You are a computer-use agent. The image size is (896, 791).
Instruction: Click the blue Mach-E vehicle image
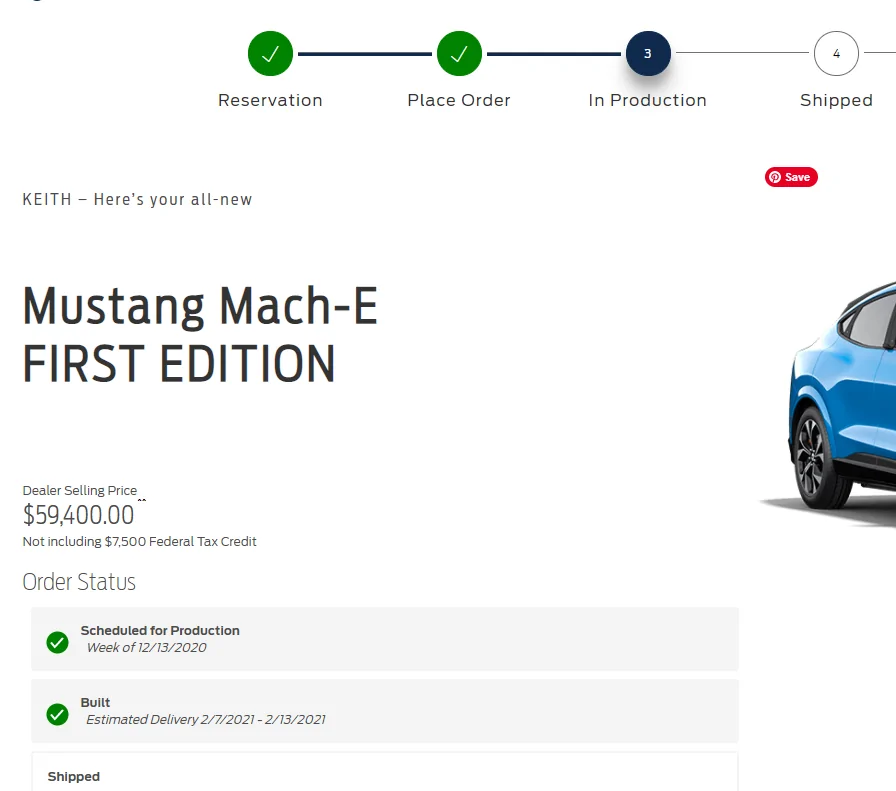click(x=829, y=403)
